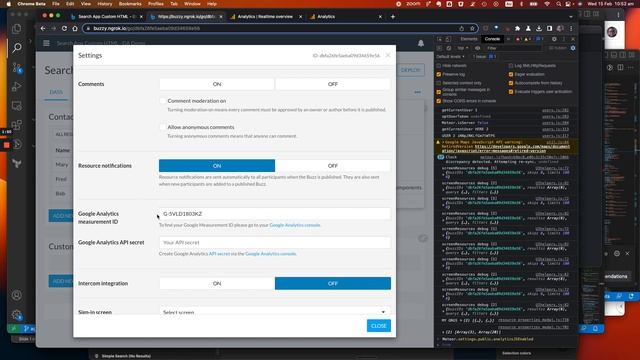Click the DEPLOY button behind the dialog
640x360 pixels.
tap(410, 70)
